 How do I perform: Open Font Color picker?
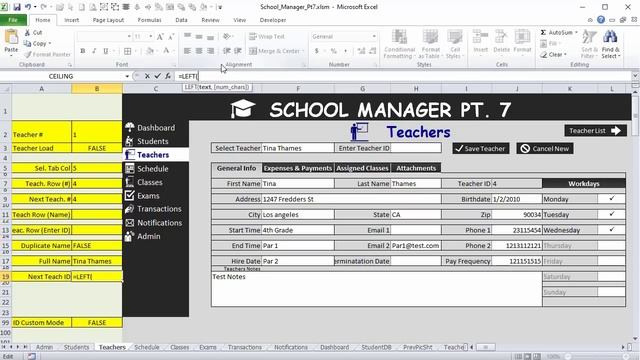tap(166, 51)
